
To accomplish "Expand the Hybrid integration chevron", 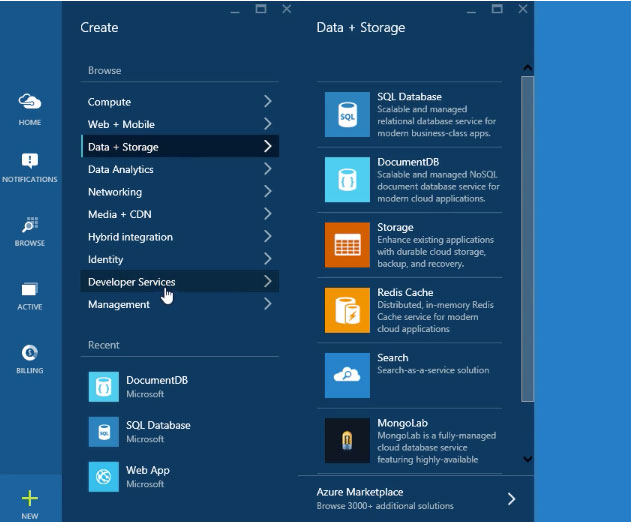I will [268, 236].
